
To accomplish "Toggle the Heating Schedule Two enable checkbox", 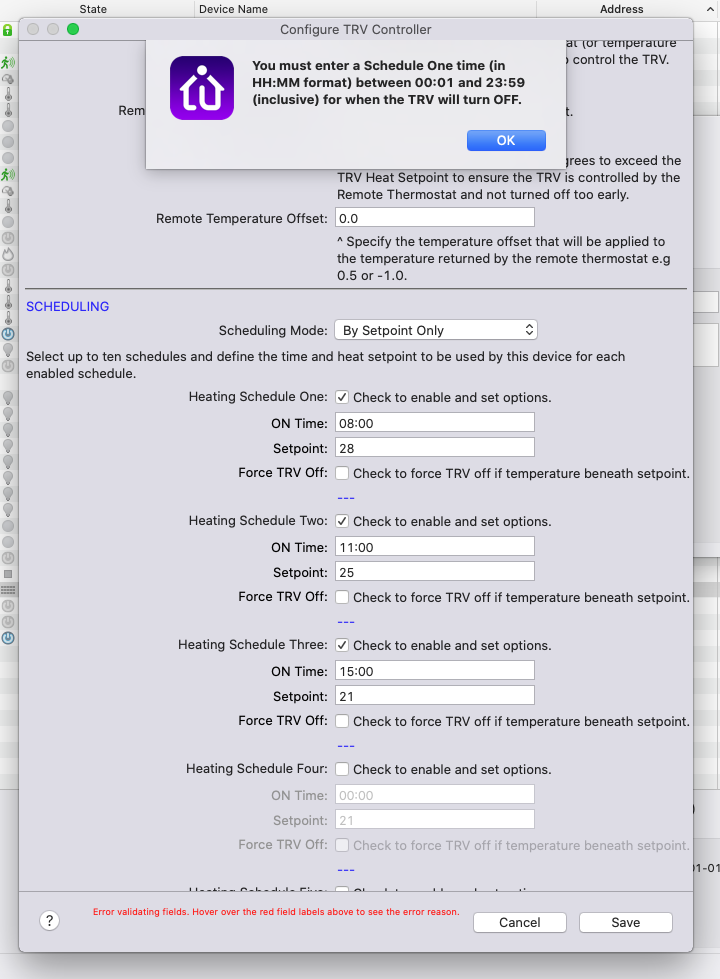I will point(342,521).
